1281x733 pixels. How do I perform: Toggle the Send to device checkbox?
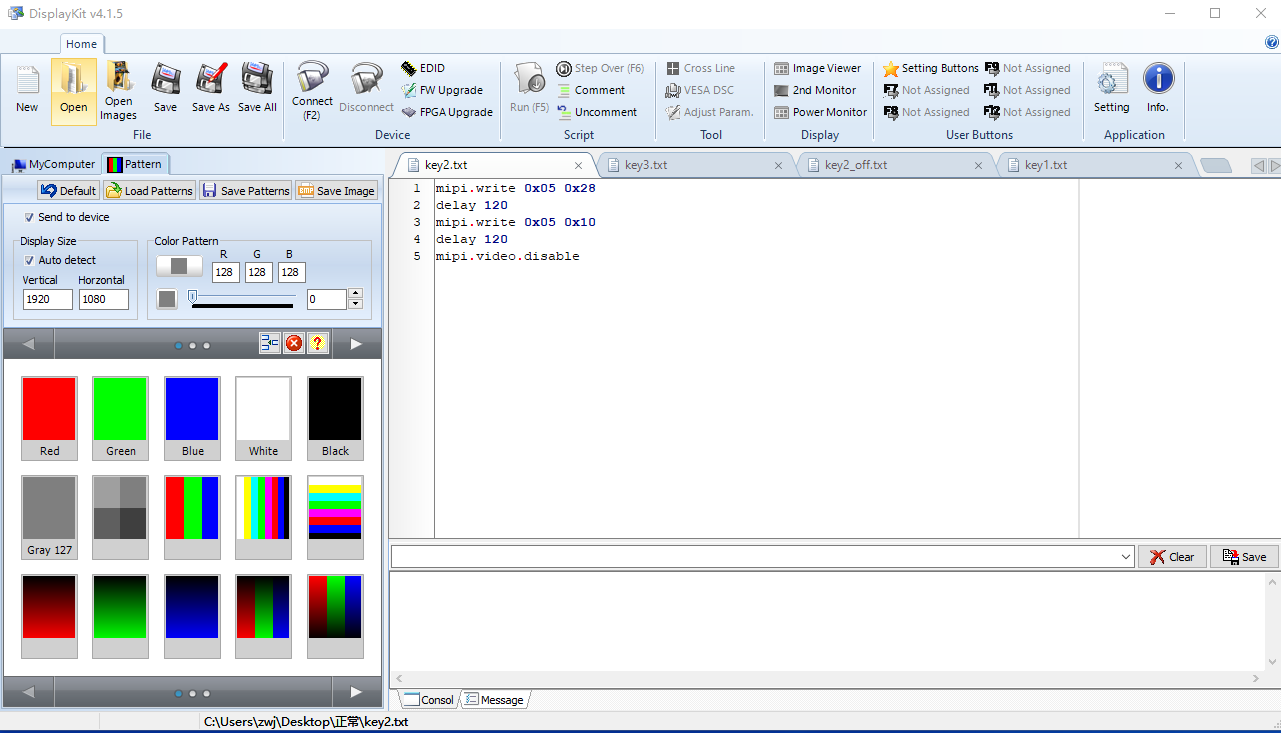pyautogui.click(x=29, y=217)
